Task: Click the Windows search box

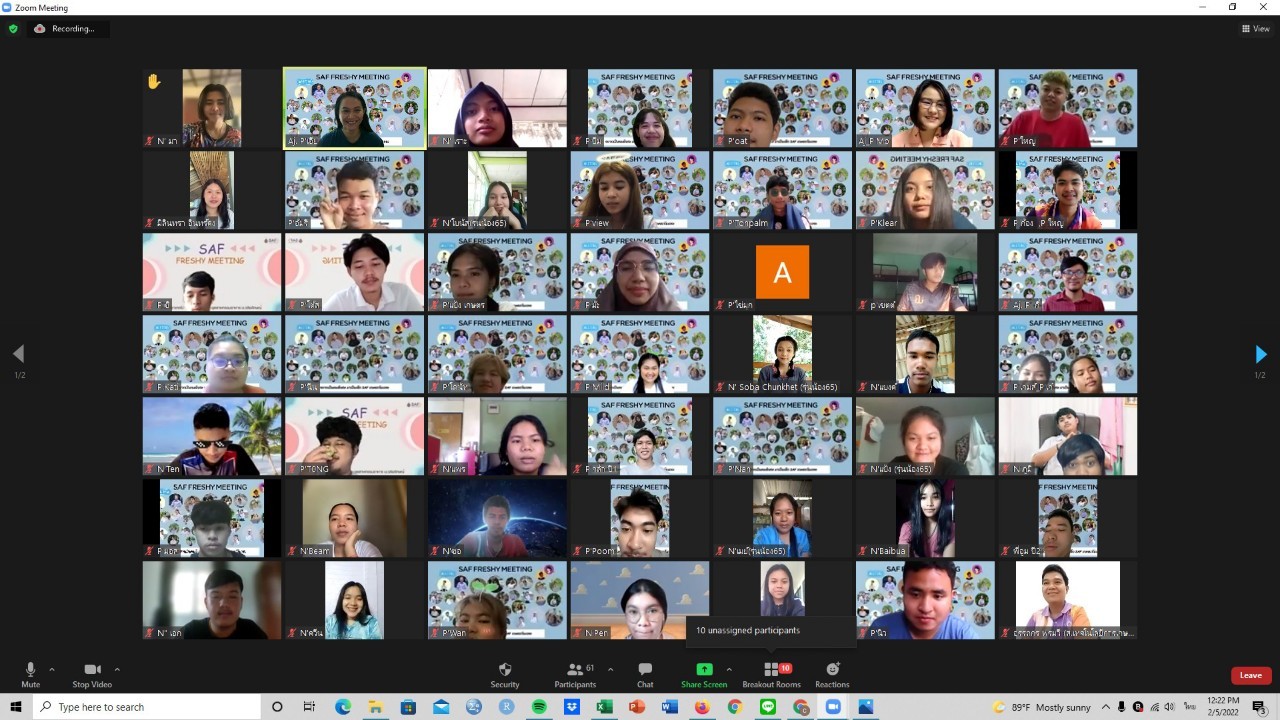Action: click(150, 707)
